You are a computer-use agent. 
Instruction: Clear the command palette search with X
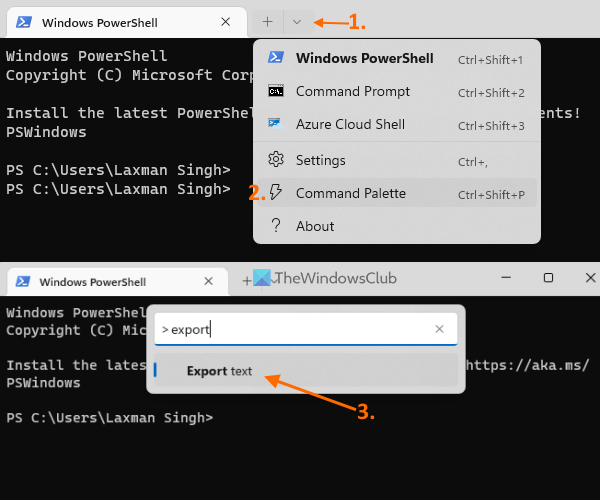439,329
